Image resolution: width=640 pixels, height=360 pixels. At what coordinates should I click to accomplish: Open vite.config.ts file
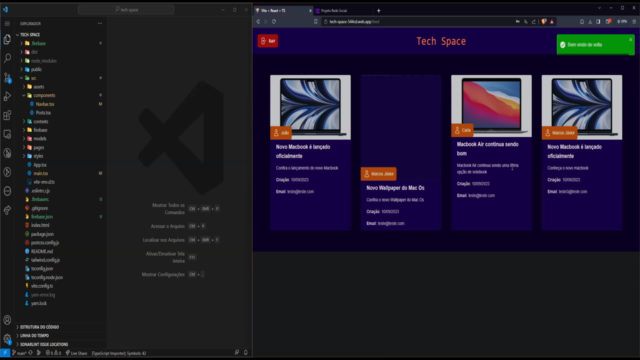click(x=42, y=286)
